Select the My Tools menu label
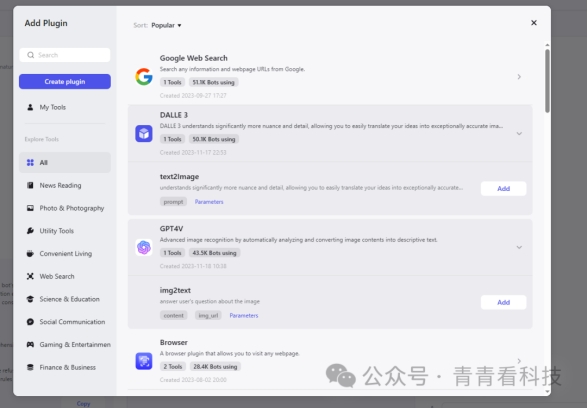Image resolution: width=588 pixels, height=408 pixels. 52,107
